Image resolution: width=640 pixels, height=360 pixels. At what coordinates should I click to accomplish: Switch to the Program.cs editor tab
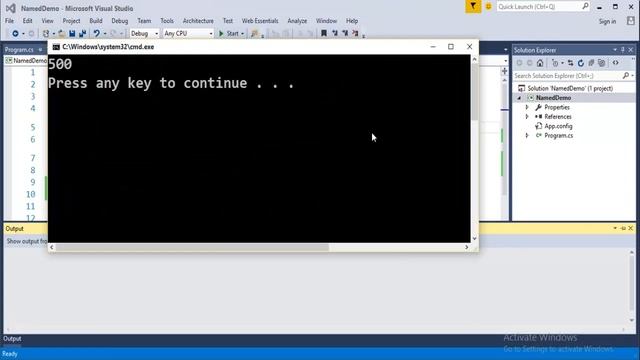19,50
